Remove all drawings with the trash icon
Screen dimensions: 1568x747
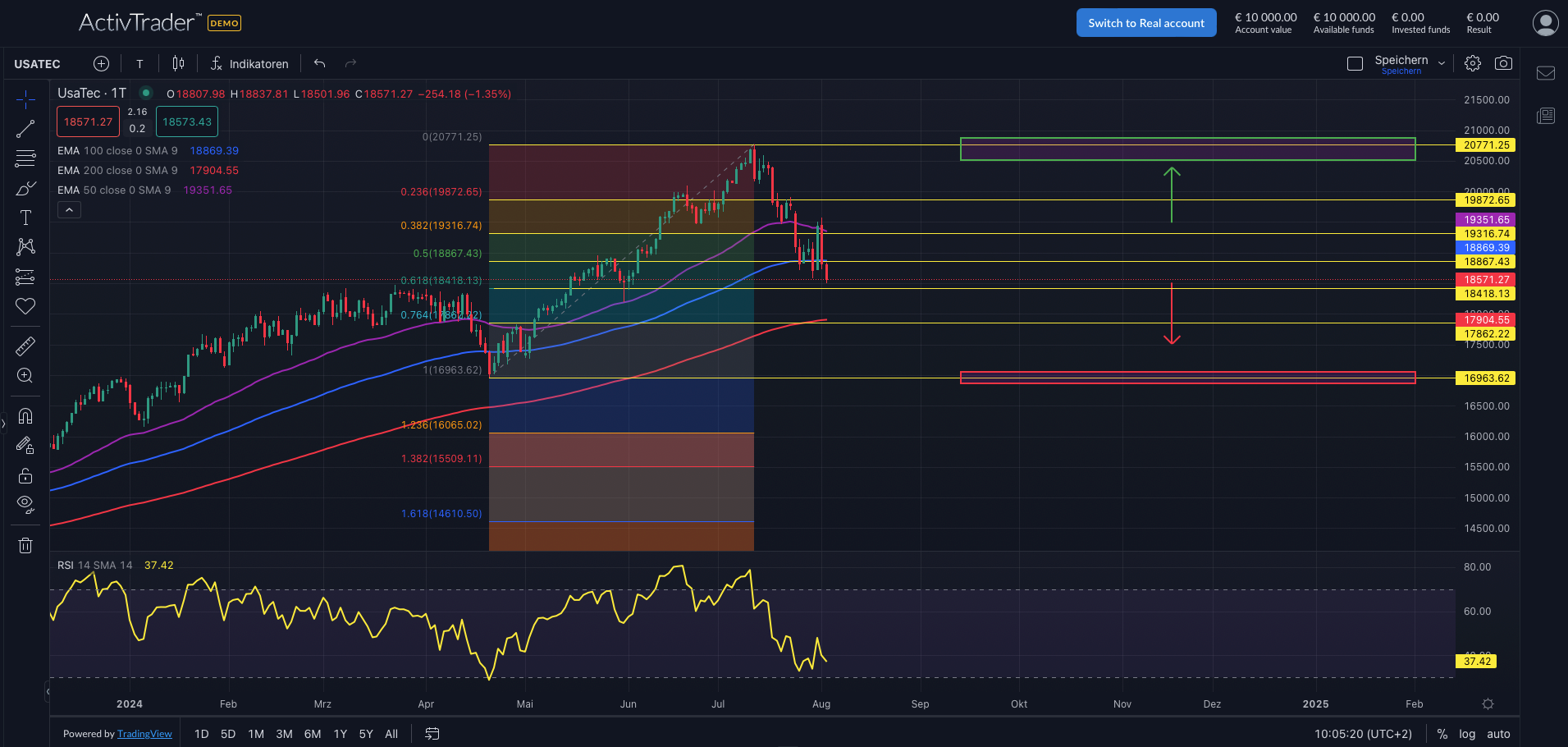tap(25, 544)
